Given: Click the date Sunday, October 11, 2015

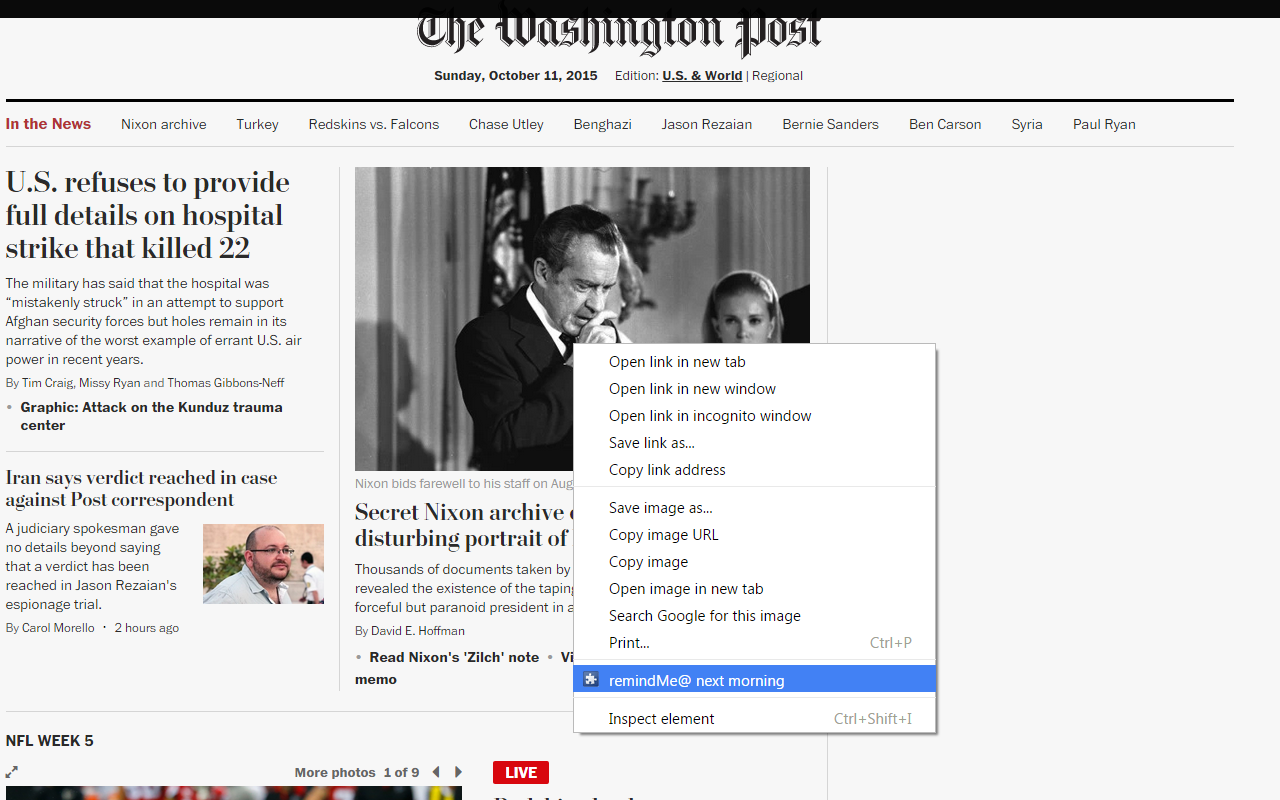Looking at the screenshot, I should (x=516, y=76).
